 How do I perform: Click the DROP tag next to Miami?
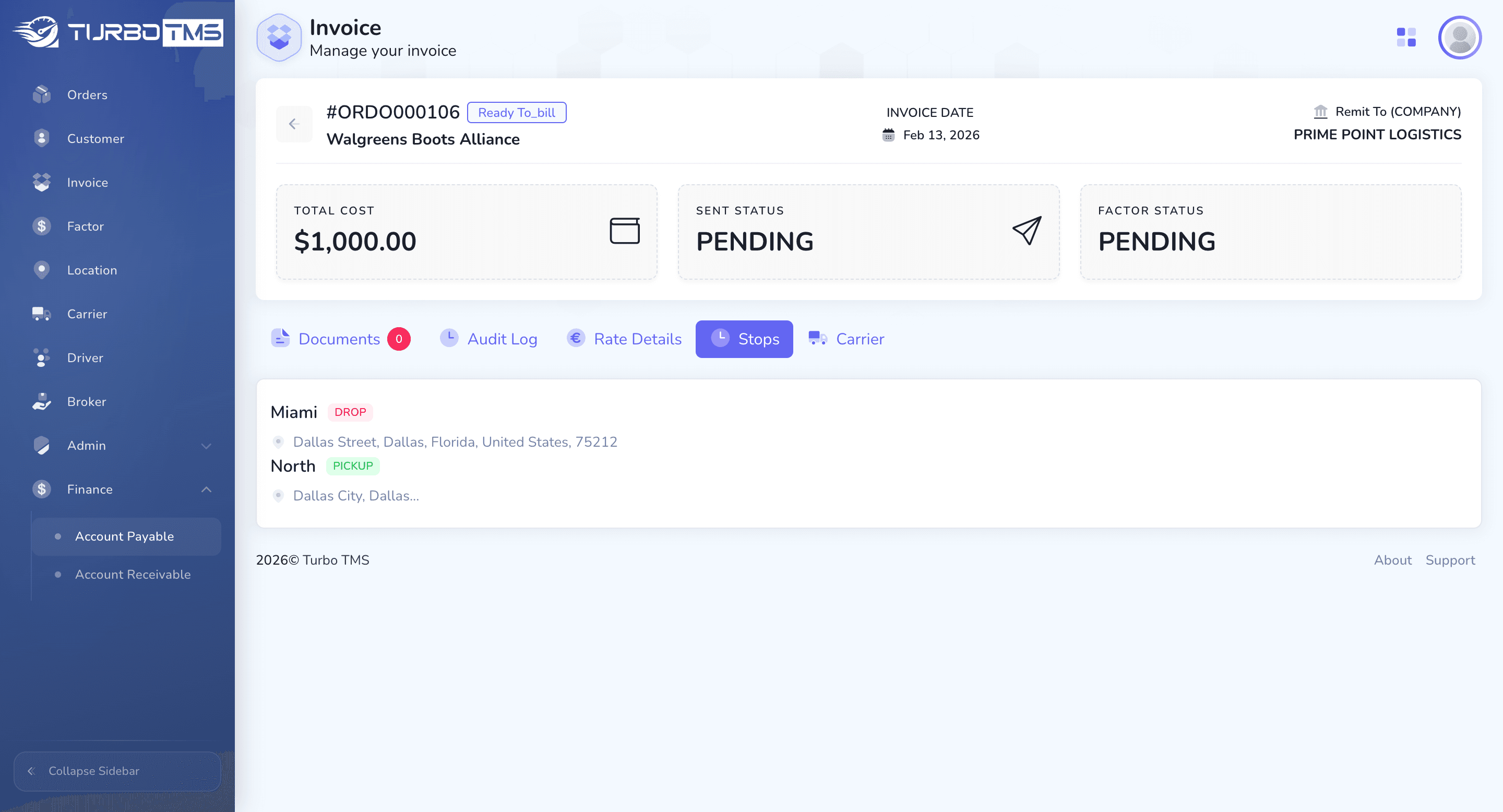pyautogui.click(x=350, y=412)
